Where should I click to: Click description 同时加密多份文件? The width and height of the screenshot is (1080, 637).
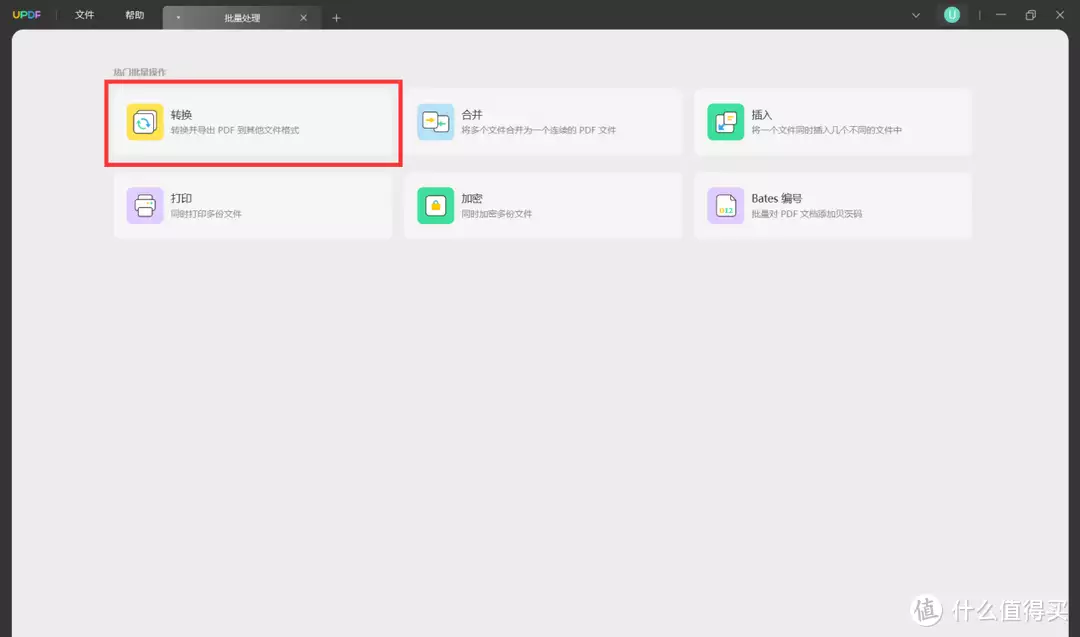tap(497, 214)
